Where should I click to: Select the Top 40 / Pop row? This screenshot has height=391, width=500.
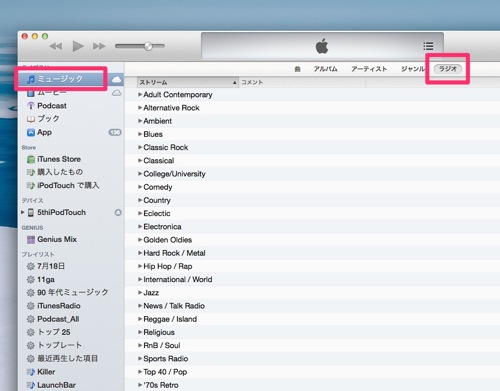pyautogui.click(x=312, y=372)
